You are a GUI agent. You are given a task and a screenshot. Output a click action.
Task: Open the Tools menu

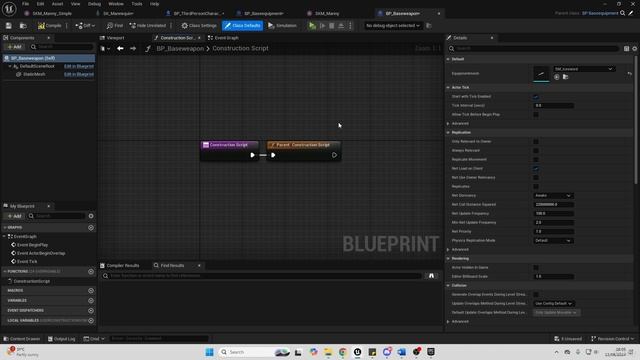[137, 4]
